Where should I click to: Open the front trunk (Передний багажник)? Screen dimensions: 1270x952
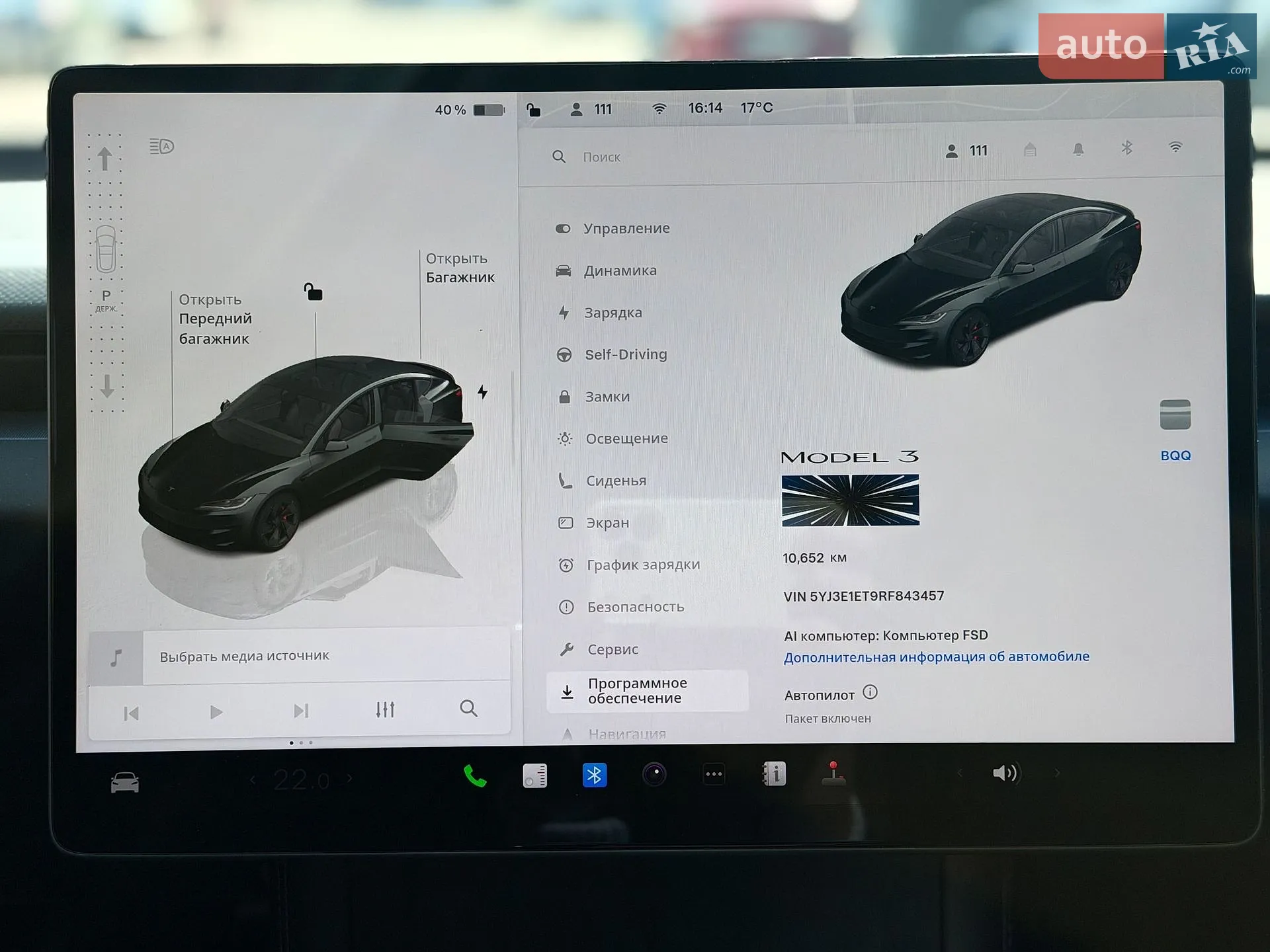click(x=216, y=319)
